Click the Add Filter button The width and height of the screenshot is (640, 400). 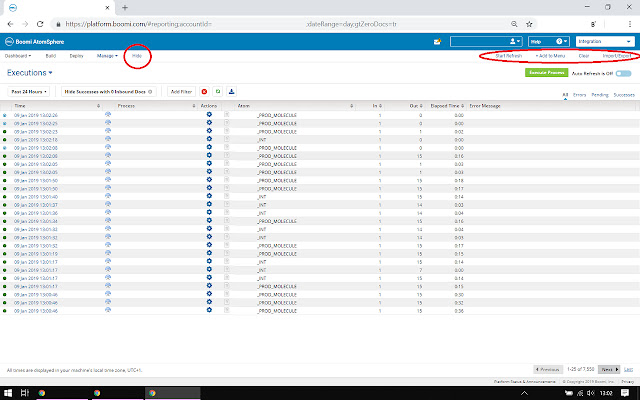point(180,91)
